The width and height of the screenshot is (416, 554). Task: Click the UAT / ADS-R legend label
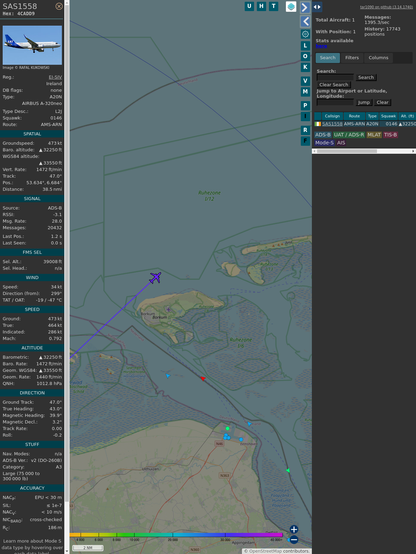tap(349, 135)
